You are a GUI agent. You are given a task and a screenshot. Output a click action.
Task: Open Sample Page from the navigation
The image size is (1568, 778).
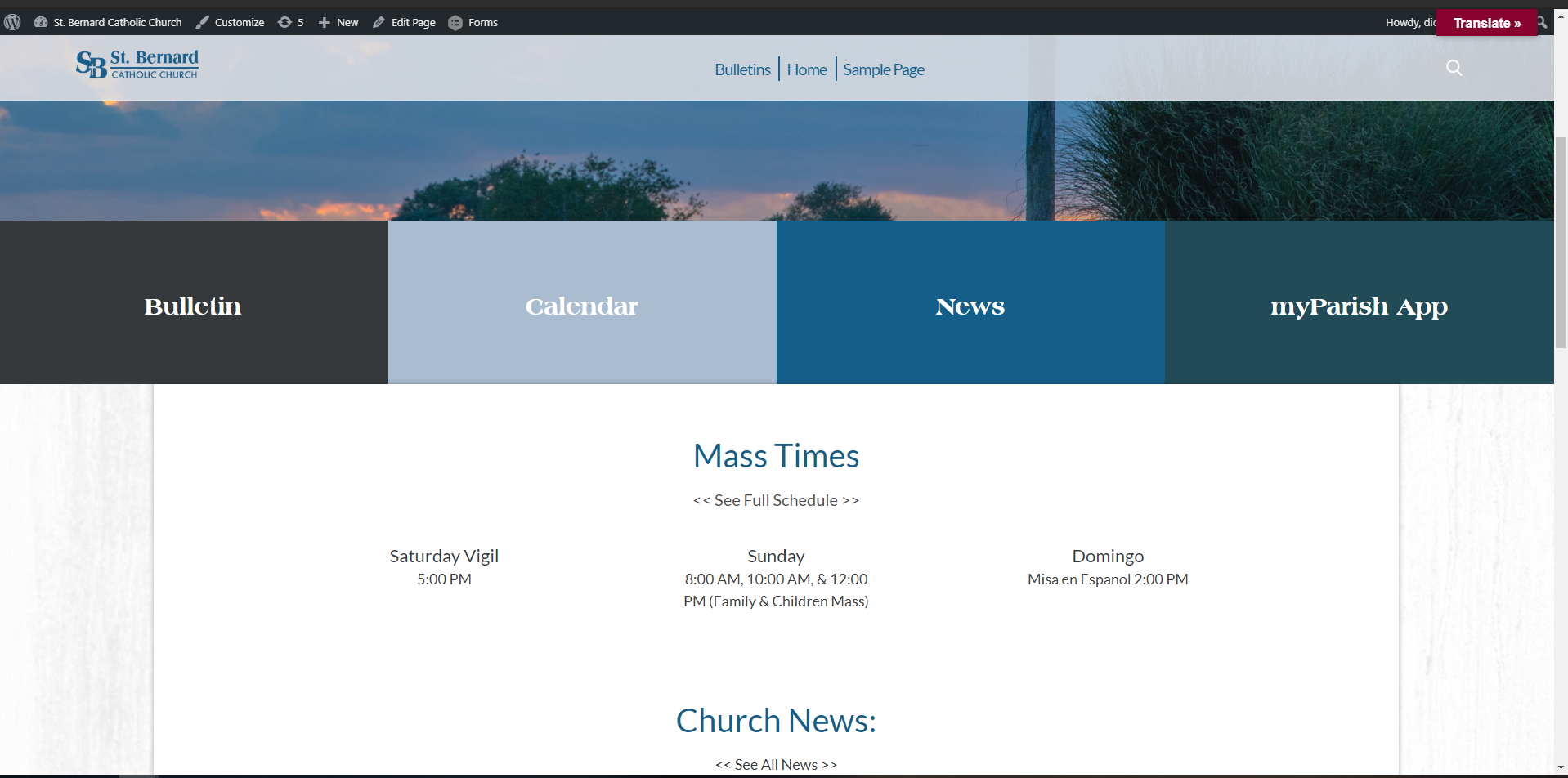tap(884, 69)
